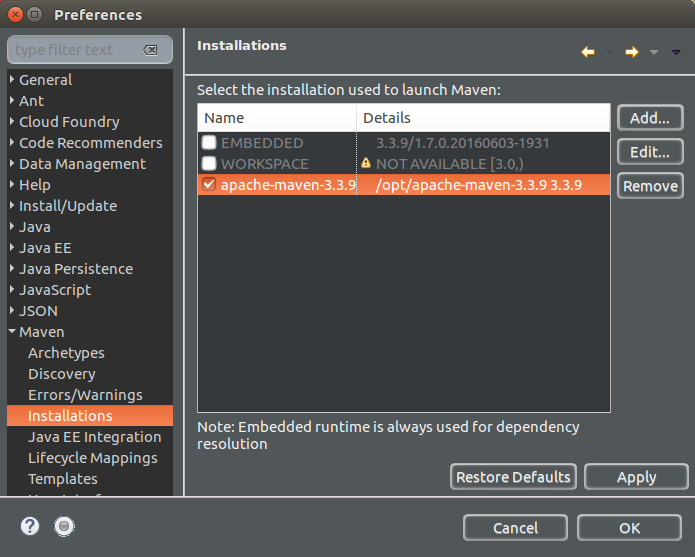This screenshot has width=695, height=557.
Task: Expand the General tree node
Action: point(12,79)
